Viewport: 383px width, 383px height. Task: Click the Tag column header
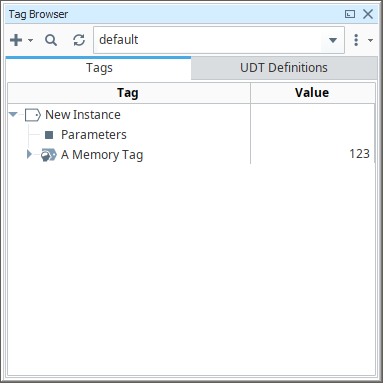click(x=129, y=93)
